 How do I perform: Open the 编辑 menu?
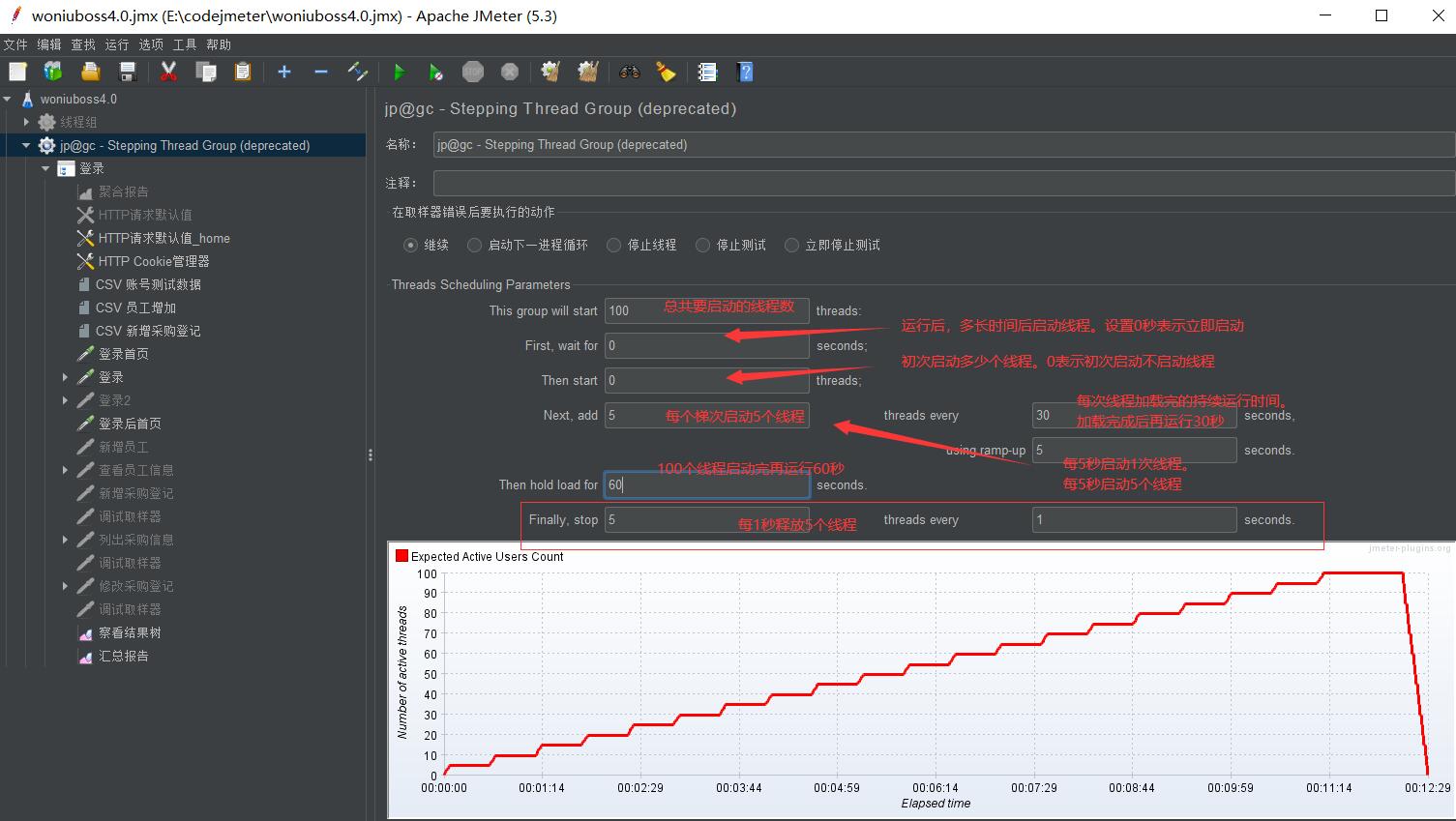point(49,44)
